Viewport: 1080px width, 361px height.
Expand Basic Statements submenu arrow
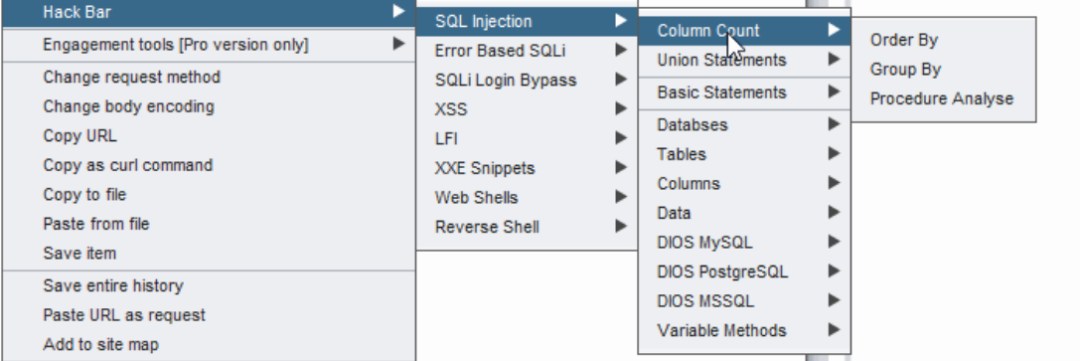coord(834,92)
